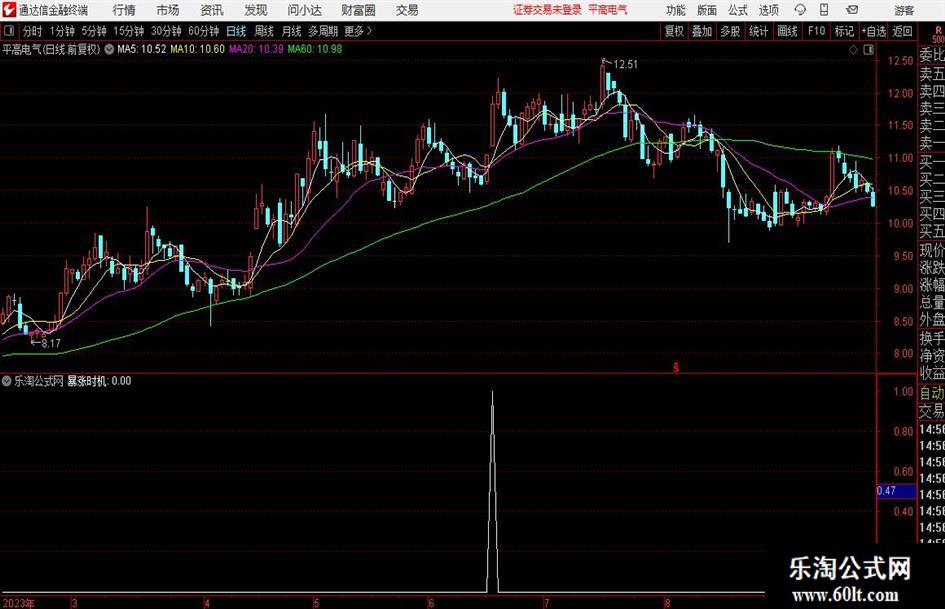
Task: Switch to the 1分钟 period tab
Action: [61, 31]
